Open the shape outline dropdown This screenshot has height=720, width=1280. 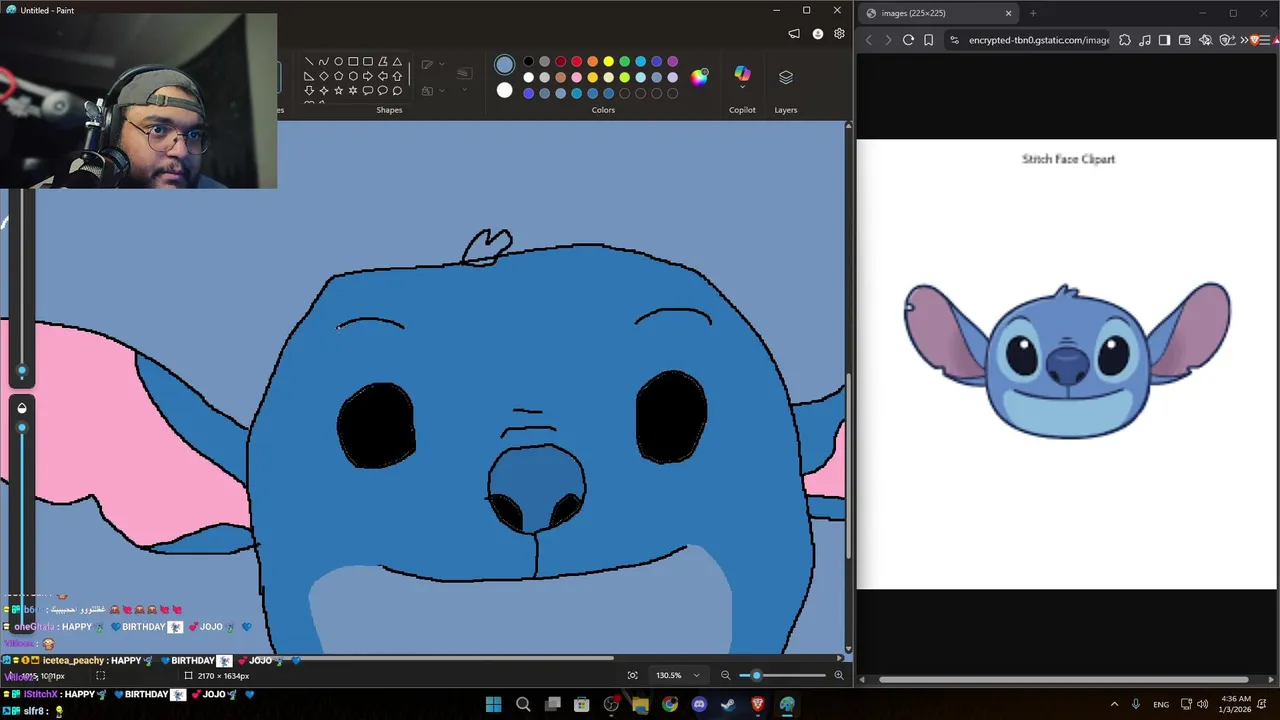pos(442,64)
